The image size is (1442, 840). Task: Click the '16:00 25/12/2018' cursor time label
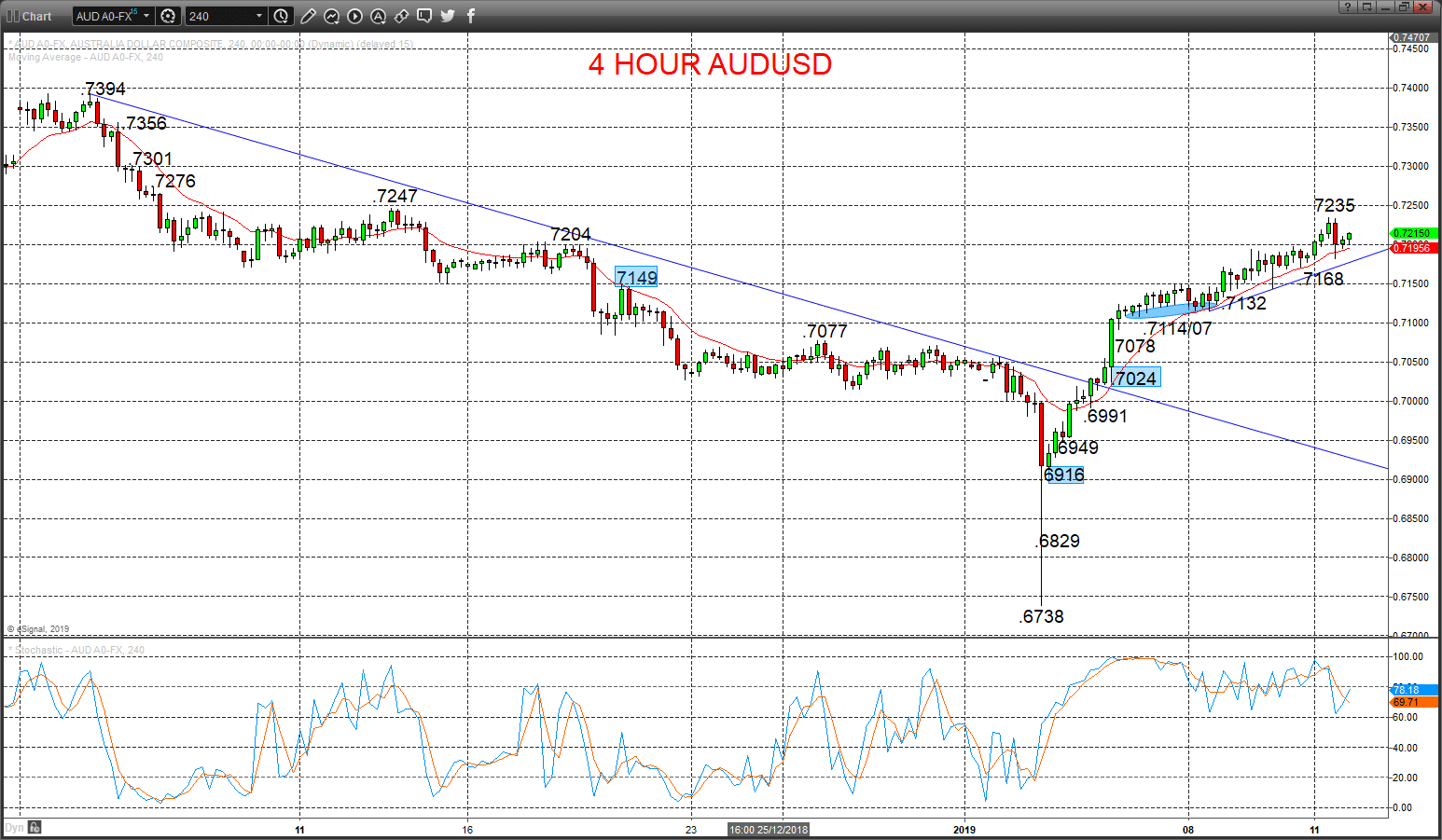[770, 830]
